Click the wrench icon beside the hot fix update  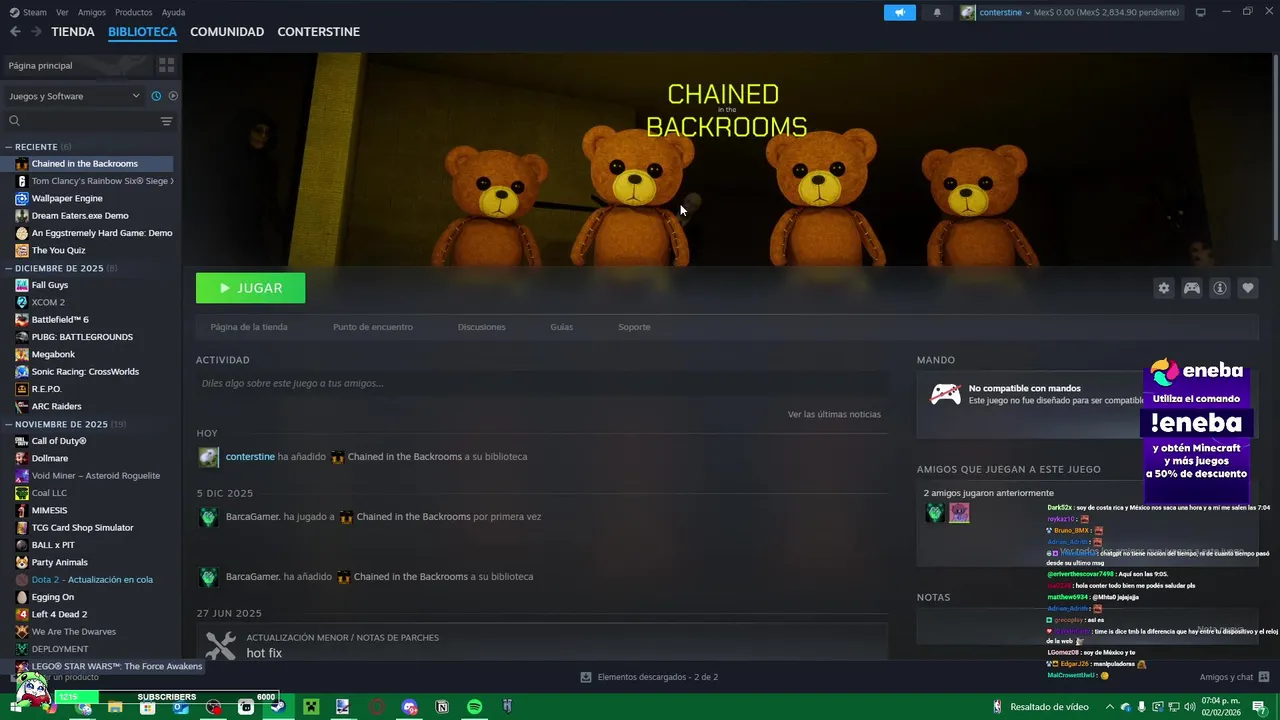220,645
